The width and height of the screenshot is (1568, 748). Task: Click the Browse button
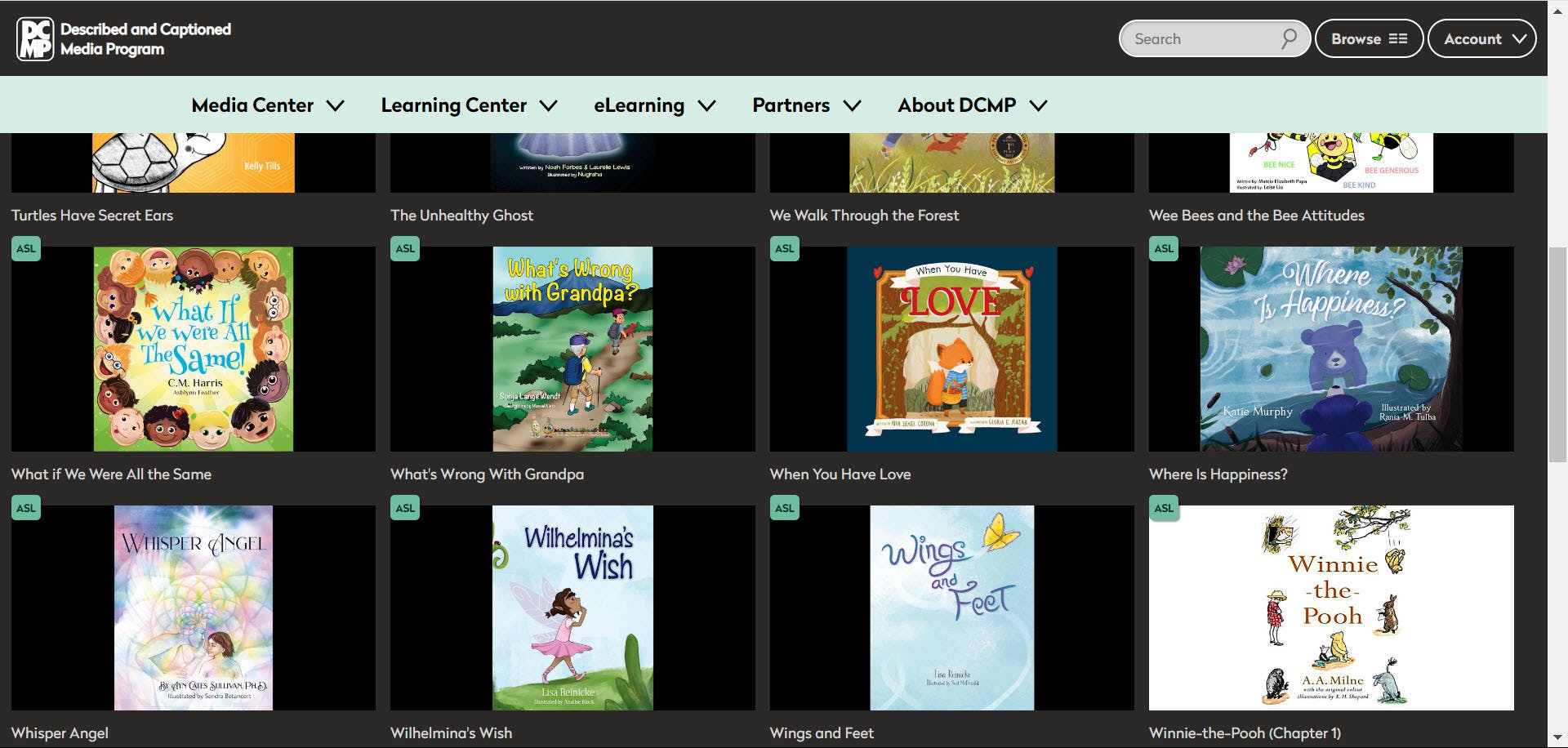pyautogui.click(x=1369, y=38)
